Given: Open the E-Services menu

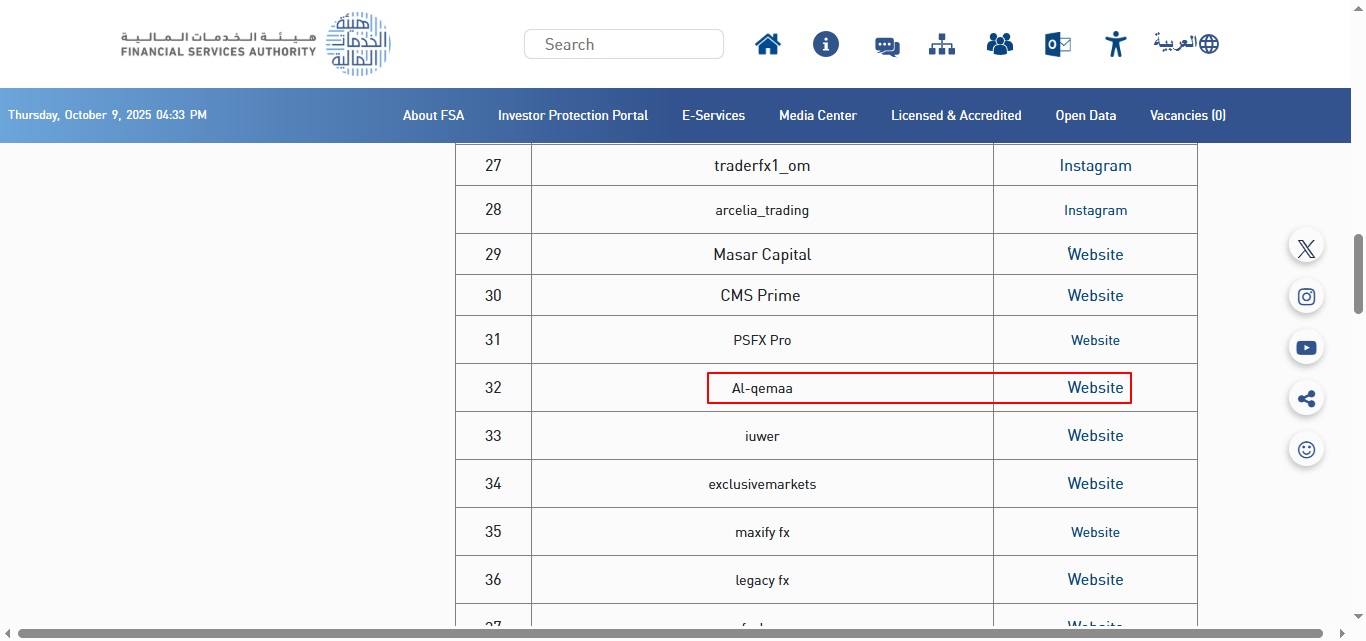Looking at the screenshot, I should [x=713, y=116].
